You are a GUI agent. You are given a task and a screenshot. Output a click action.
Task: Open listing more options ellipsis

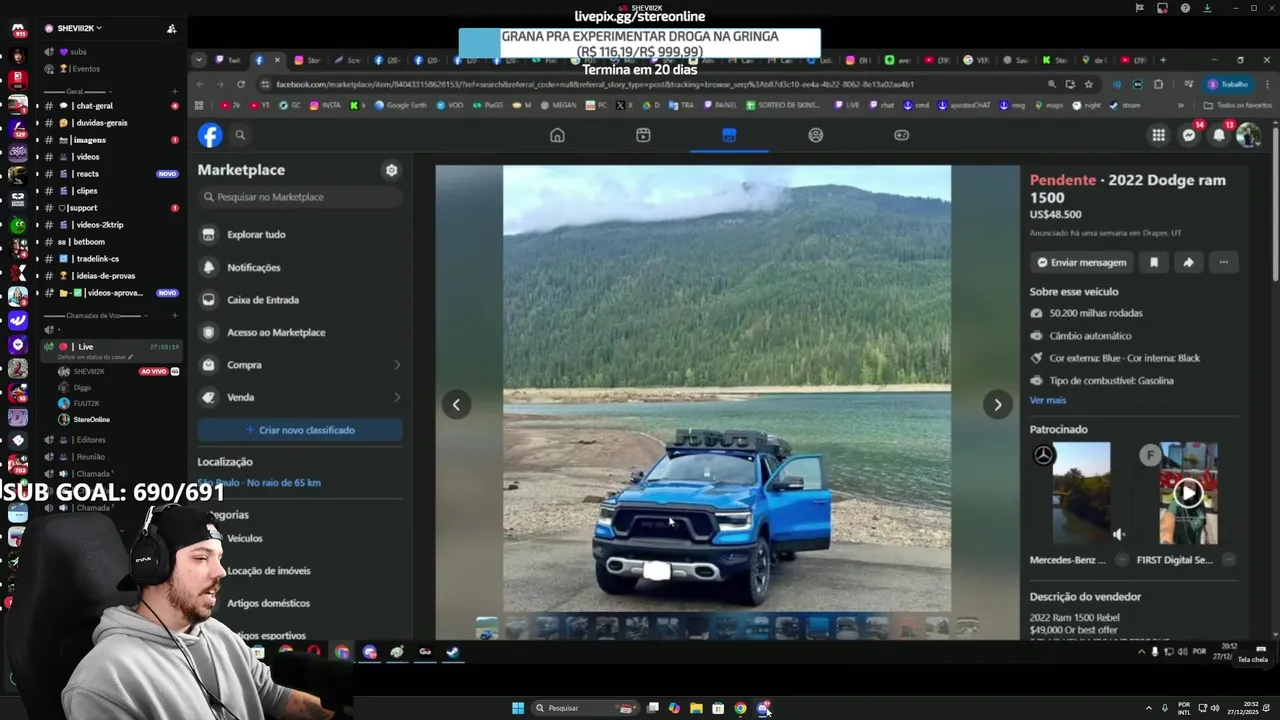point(1223,262)
